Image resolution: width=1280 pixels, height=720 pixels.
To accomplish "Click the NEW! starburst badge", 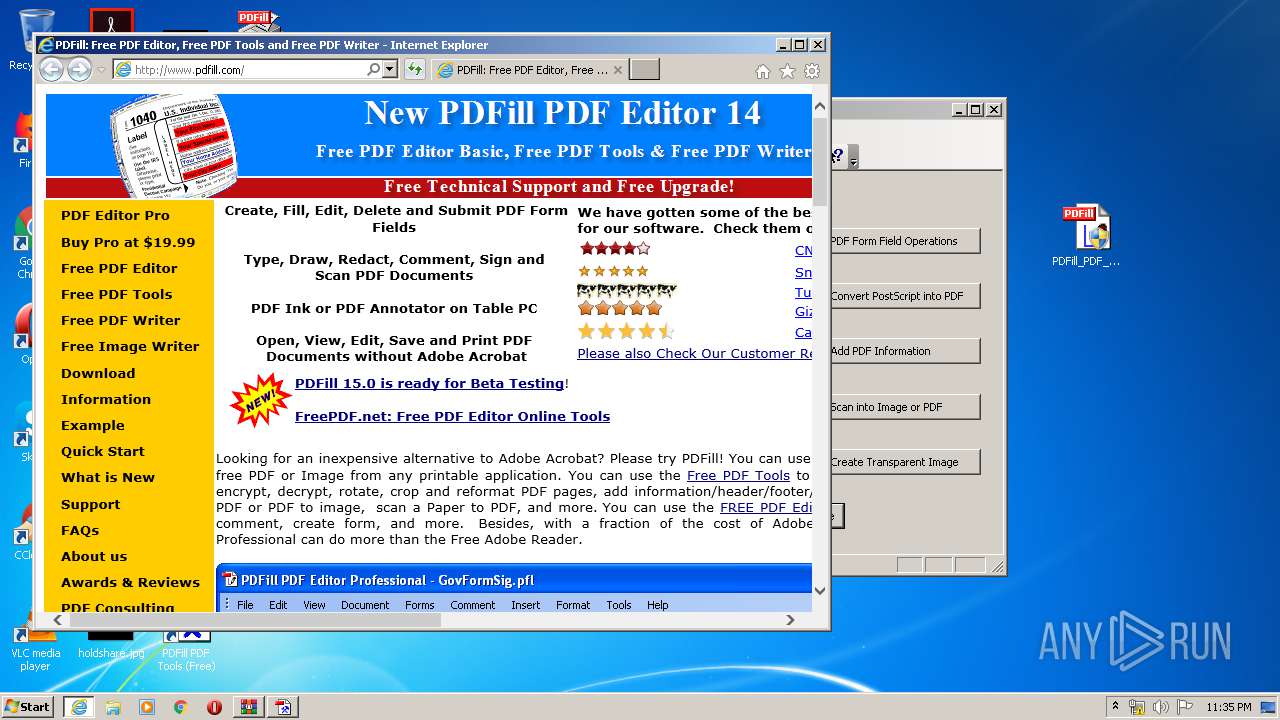I will point(260,400).
